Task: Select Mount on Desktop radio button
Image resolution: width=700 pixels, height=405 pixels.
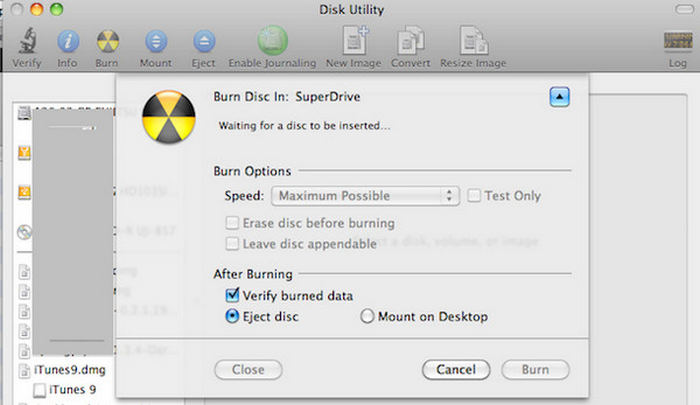Action: coord(367,316)
